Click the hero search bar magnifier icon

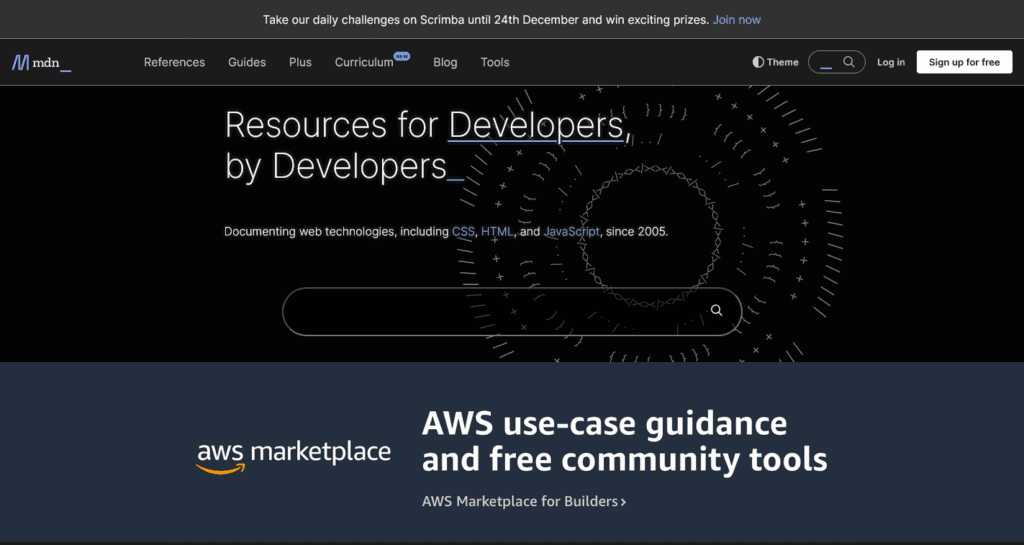(x=716, y=310)
